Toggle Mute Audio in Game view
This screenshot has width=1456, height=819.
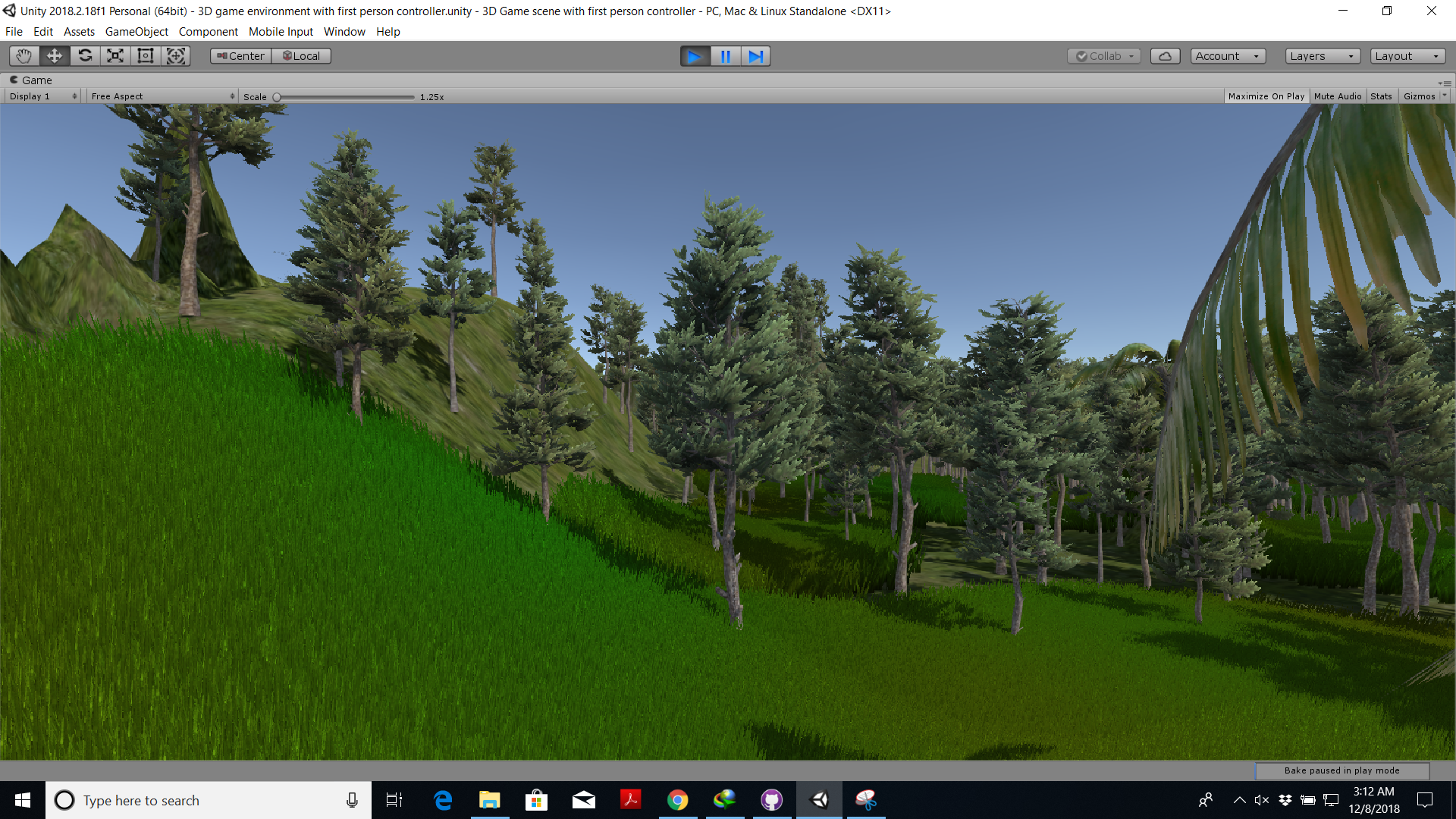coord(1337,96)
